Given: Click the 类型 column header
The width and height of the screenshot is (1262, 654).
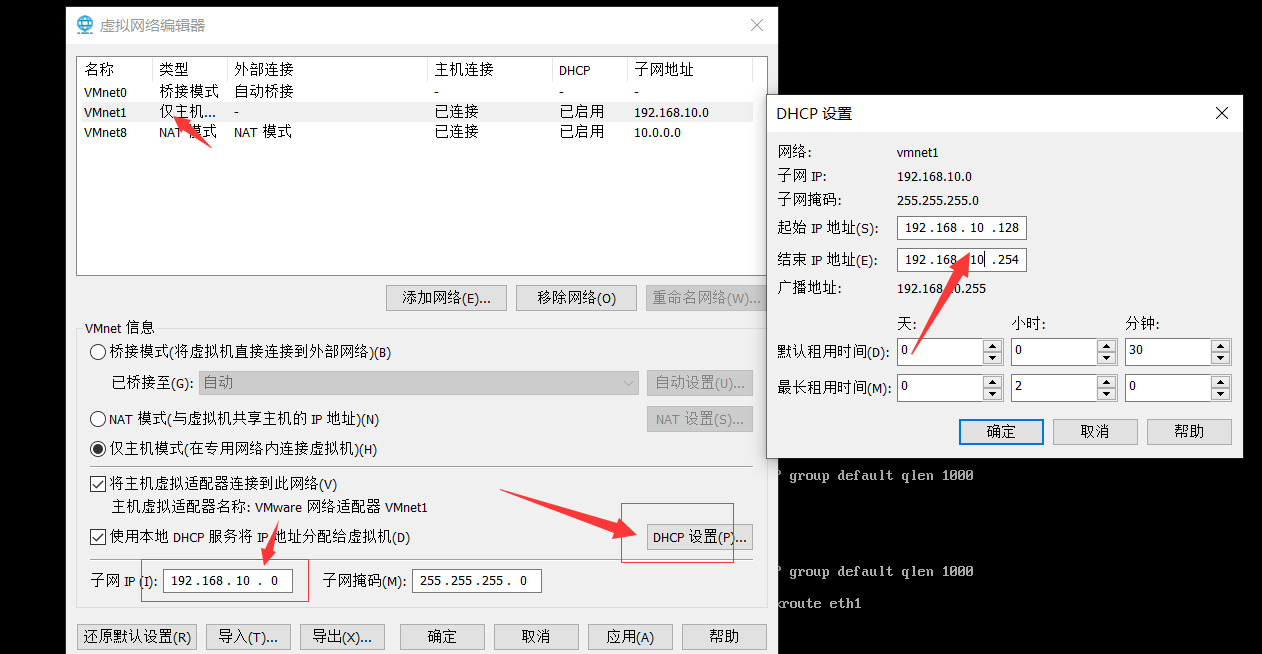Looking at the screenshot, I should click(x=190, y=70).
